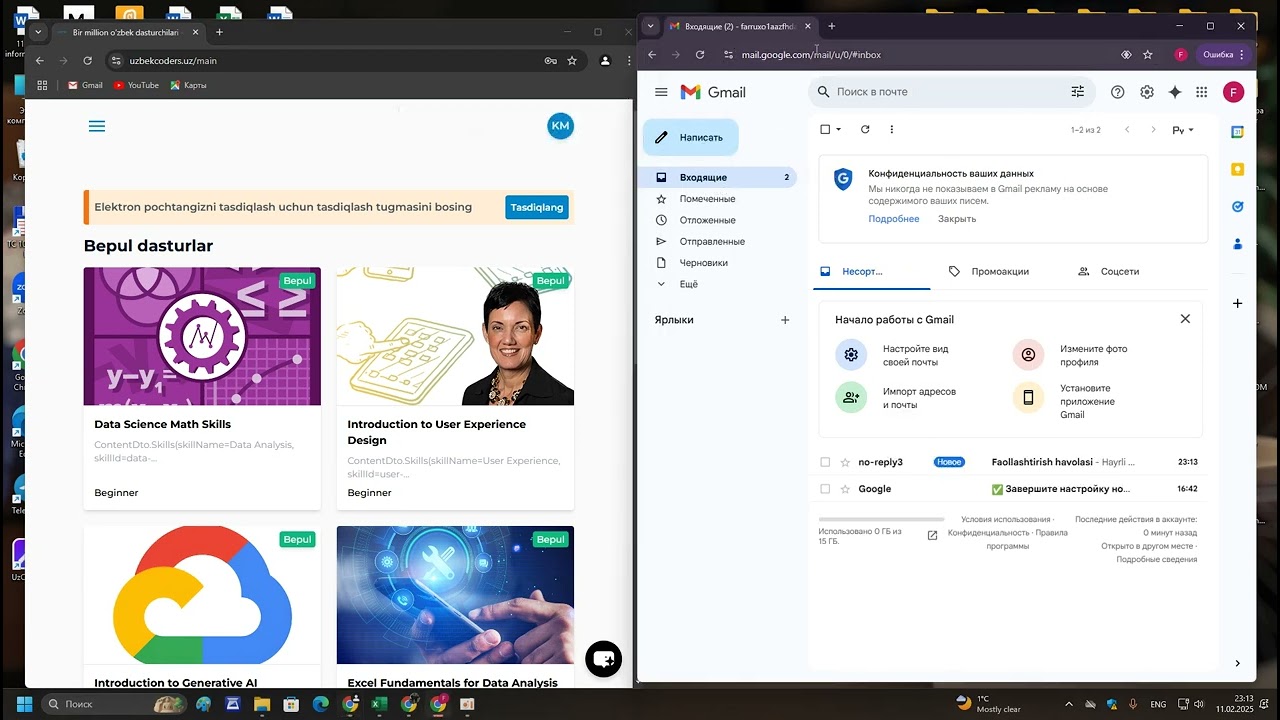
Task: Switch to Промоакции inbox tab
Action: click(989, 271)
